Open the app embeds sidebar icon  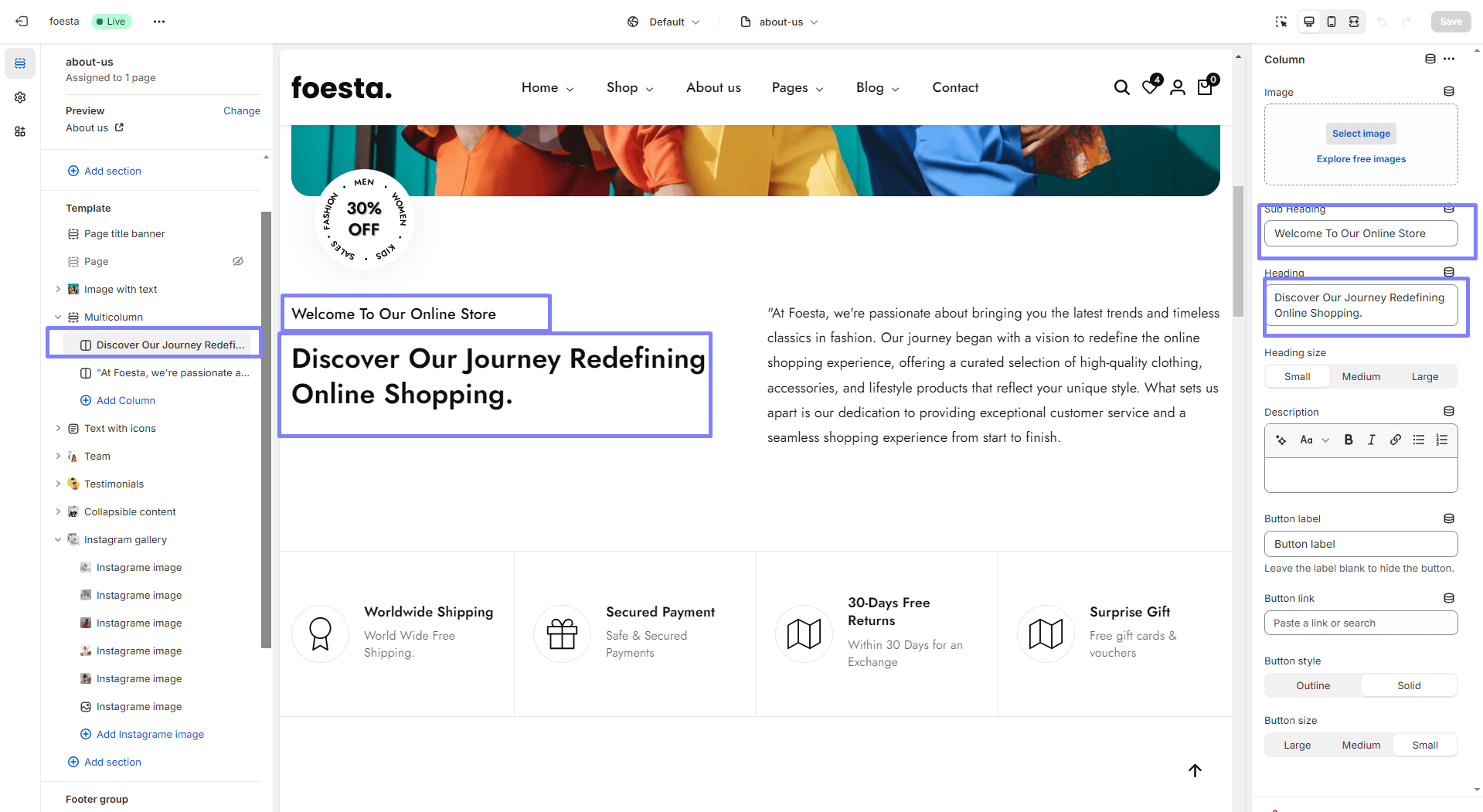pyautogui.click(x=20, y=131)
